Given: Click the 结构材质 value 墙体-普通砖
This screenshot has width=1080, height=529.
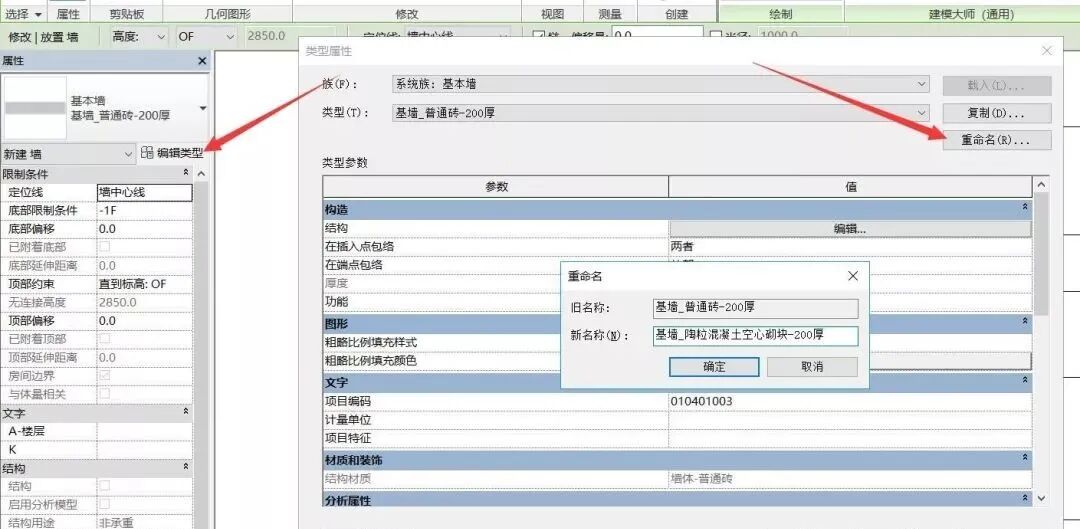Looking at the screenshot, I should 850,479.
